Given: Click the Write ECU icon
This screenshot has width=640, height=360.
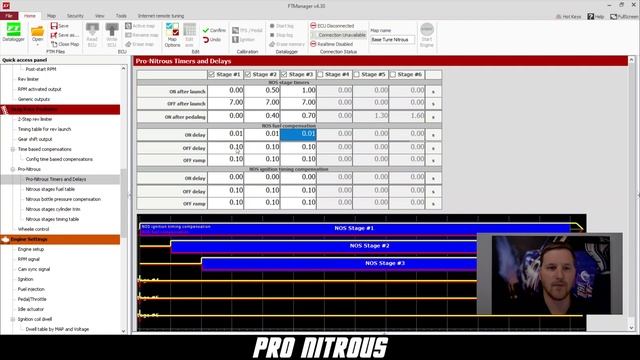Looking at the screenshot, I should point(112,30).
